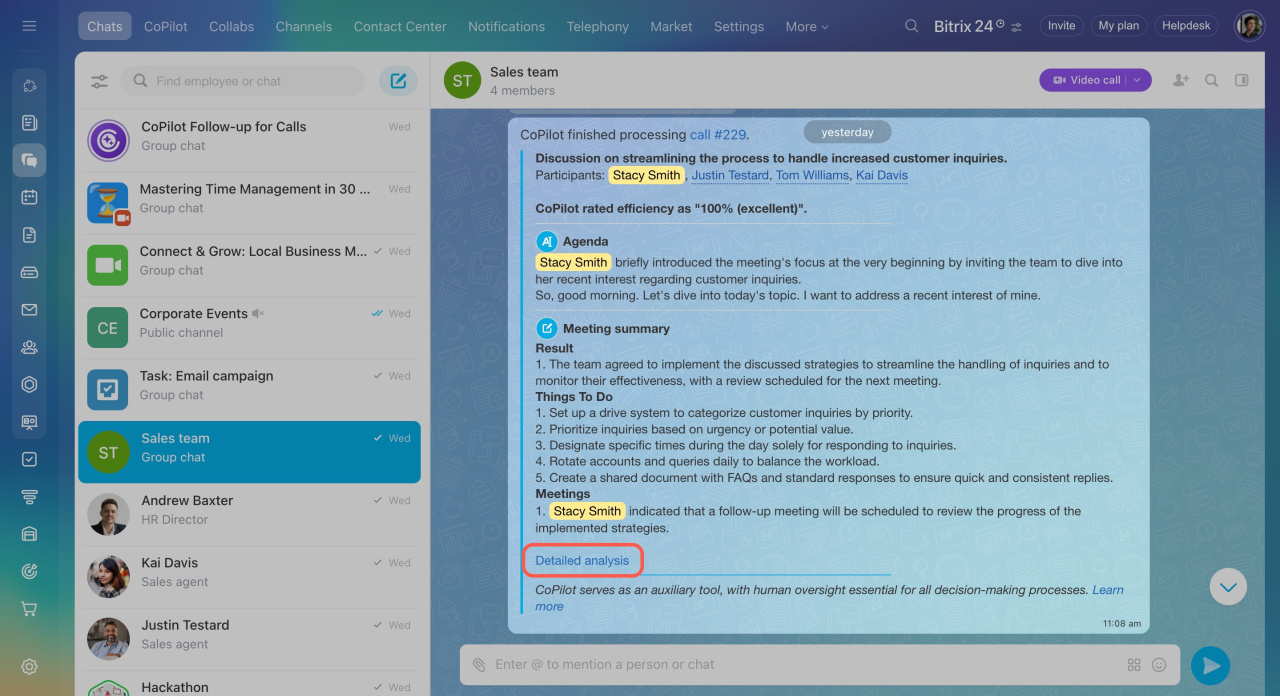Toggle the hamburger main menu

click(29, 26)
